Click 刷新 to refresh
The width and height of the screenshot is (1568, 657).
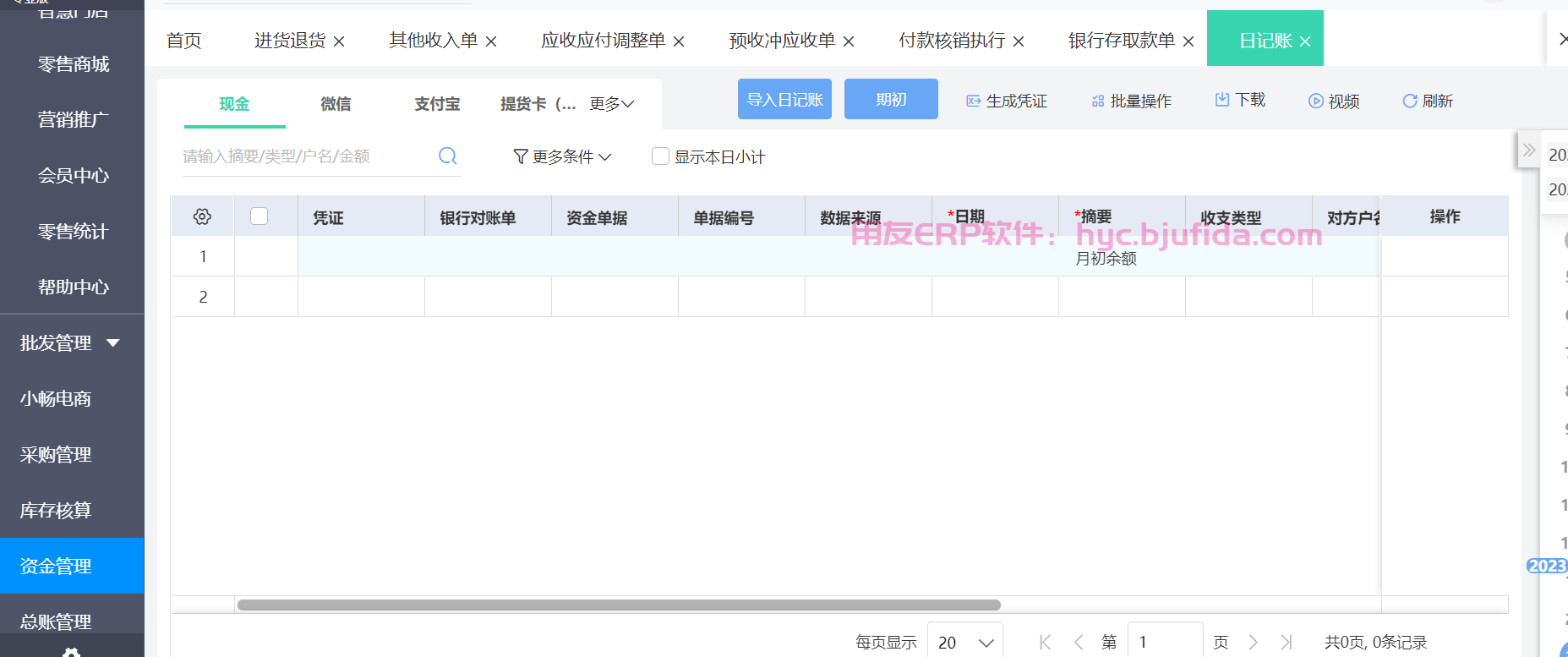1428,101
